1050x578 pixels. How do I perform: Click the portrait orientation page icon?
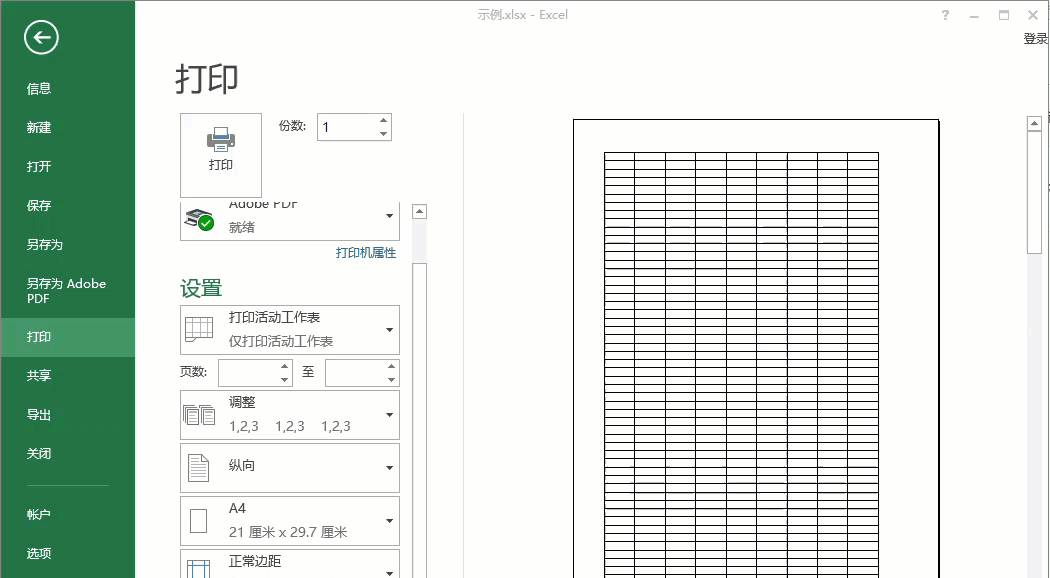(x=199, y=468)
